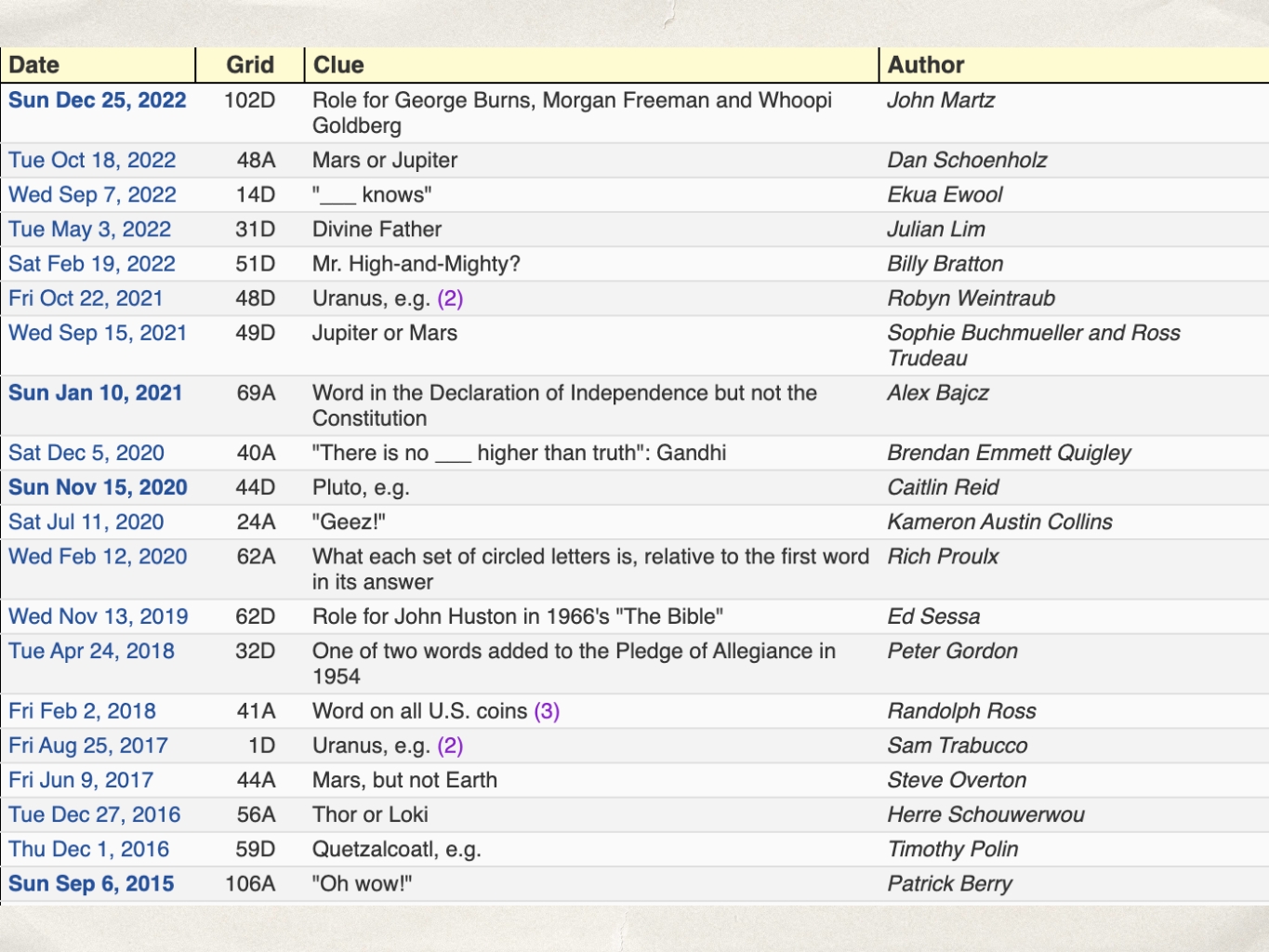Select the Sat Feb 19, 2022 link
The image size is (1269, 952).
tap(92, 263)
